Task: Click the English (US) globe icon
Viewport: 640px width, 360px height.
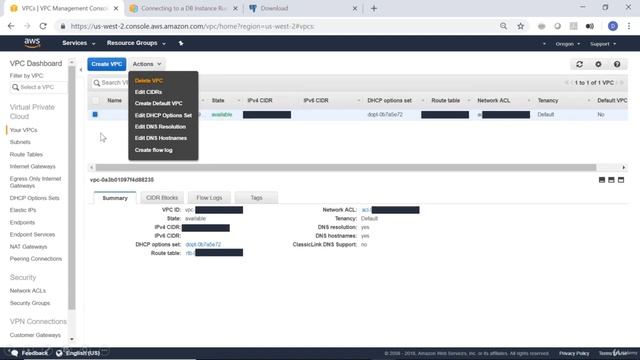Action: (x=59, y=353)
